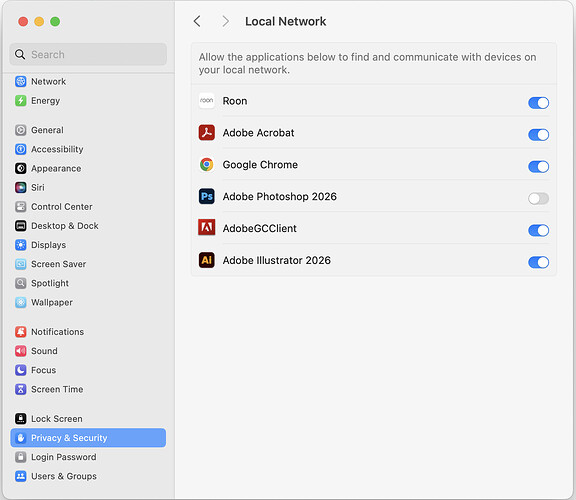Choose Control Center in sidebar
This screenshot has width=576, height=500.
click(x=88, y=206)
